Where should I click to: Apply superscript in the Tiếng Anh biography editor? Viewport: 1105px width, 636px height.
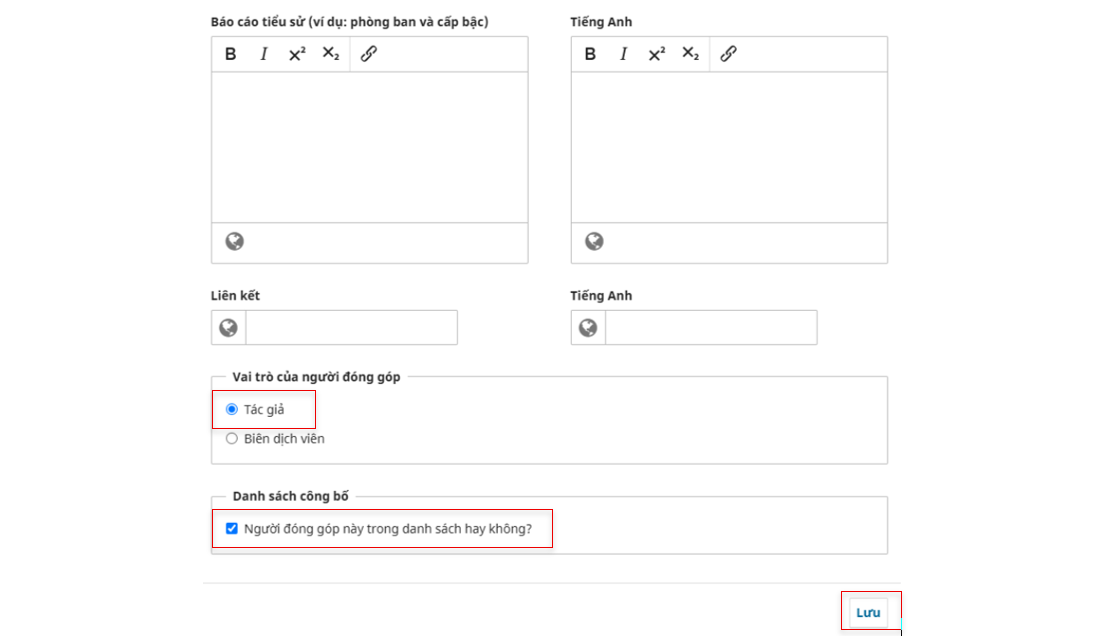point(656,54)
